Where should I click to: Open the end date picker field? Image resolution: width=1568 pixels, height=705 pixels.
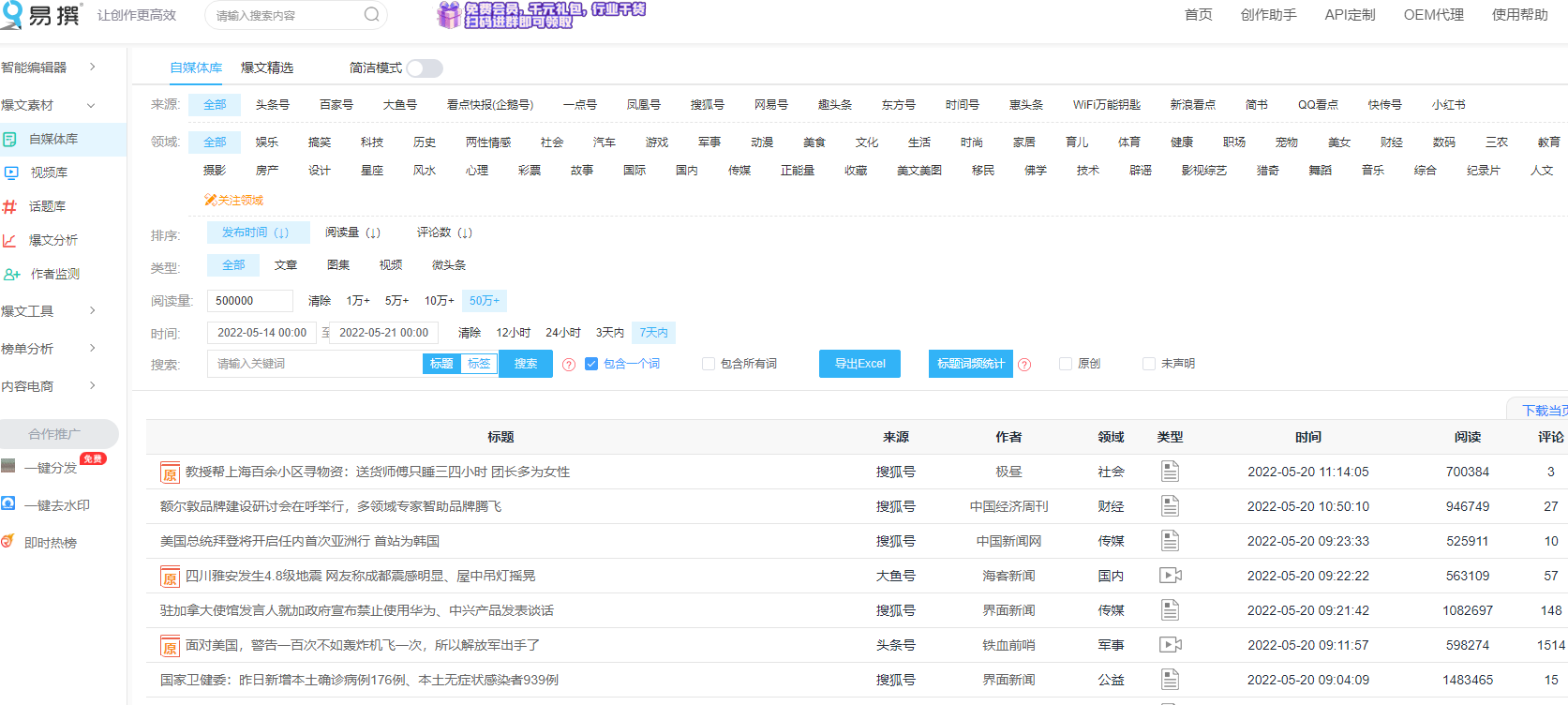tap(384, 333)
